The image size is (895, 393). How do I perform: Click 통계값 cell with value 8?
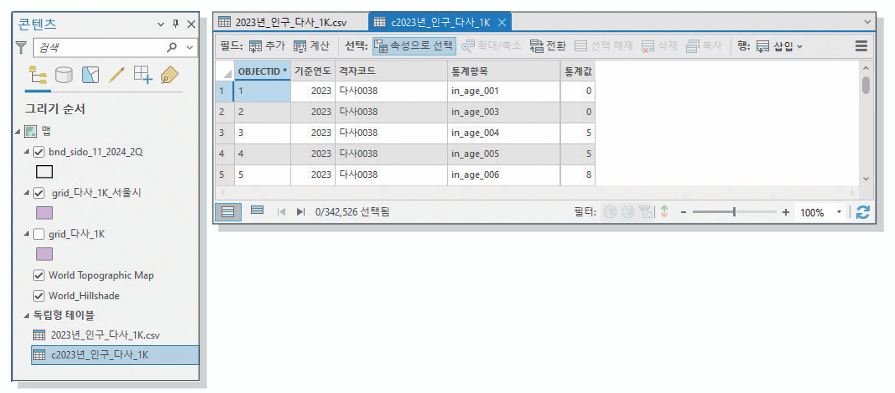tap(578, 175)
